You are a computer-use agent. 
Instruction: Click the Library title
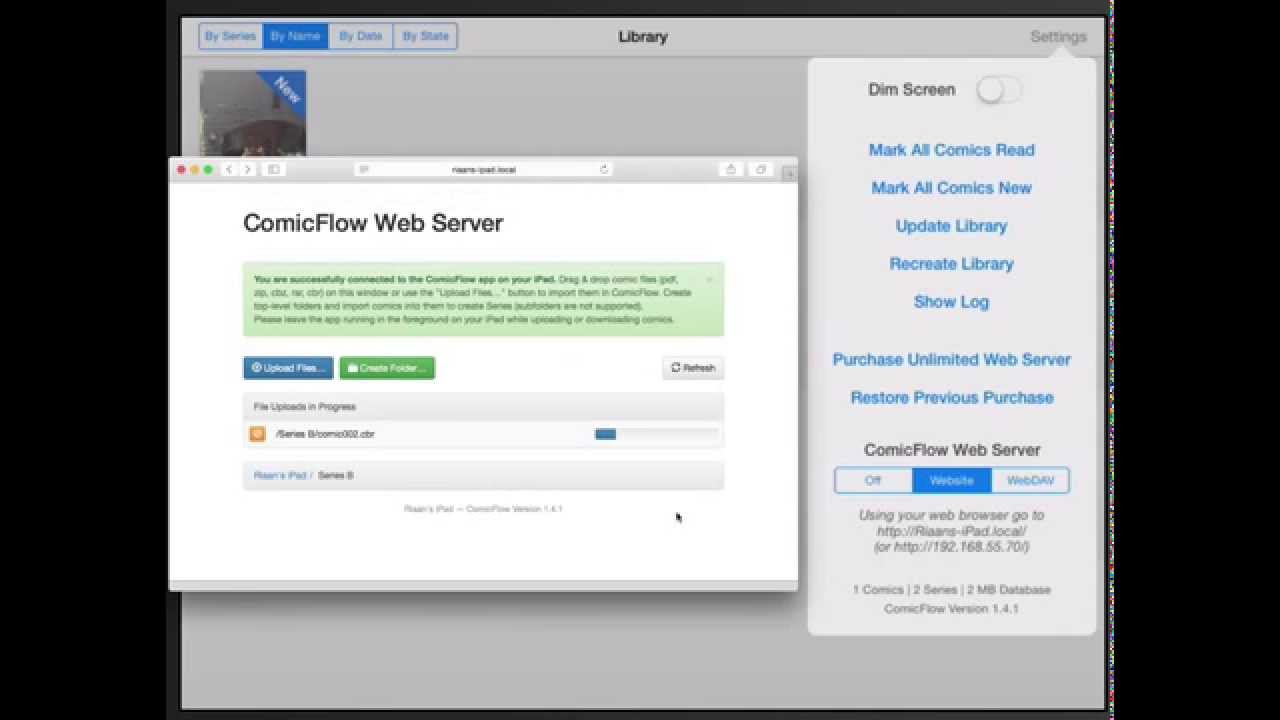(x=643, y=37)
